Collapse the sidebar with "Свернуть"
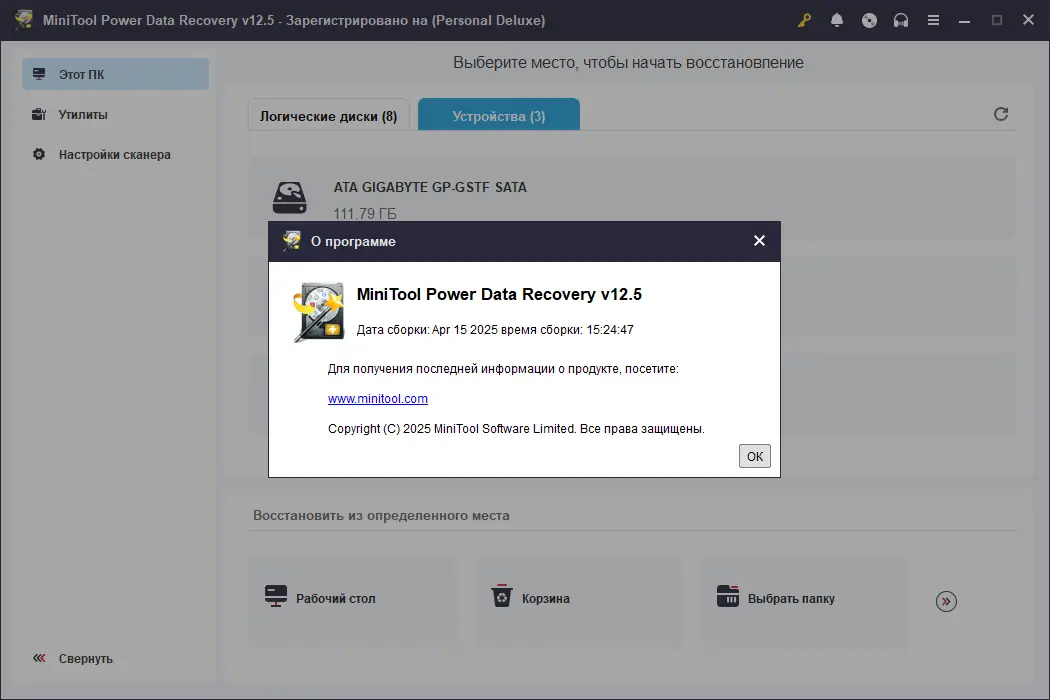 tap(73, 658)
